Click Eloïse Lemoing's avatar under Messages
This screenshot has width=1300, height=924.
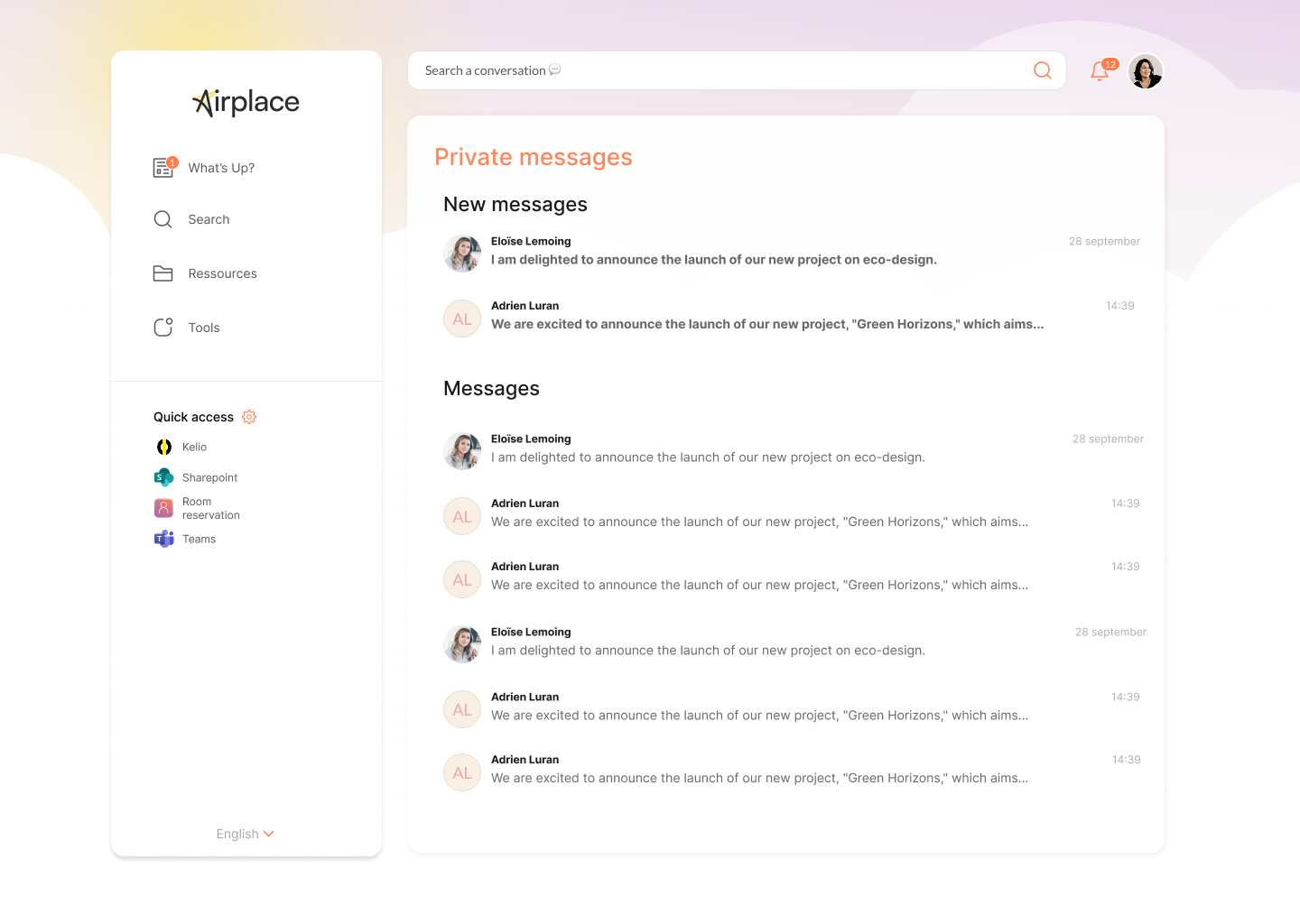pos(462,451)
